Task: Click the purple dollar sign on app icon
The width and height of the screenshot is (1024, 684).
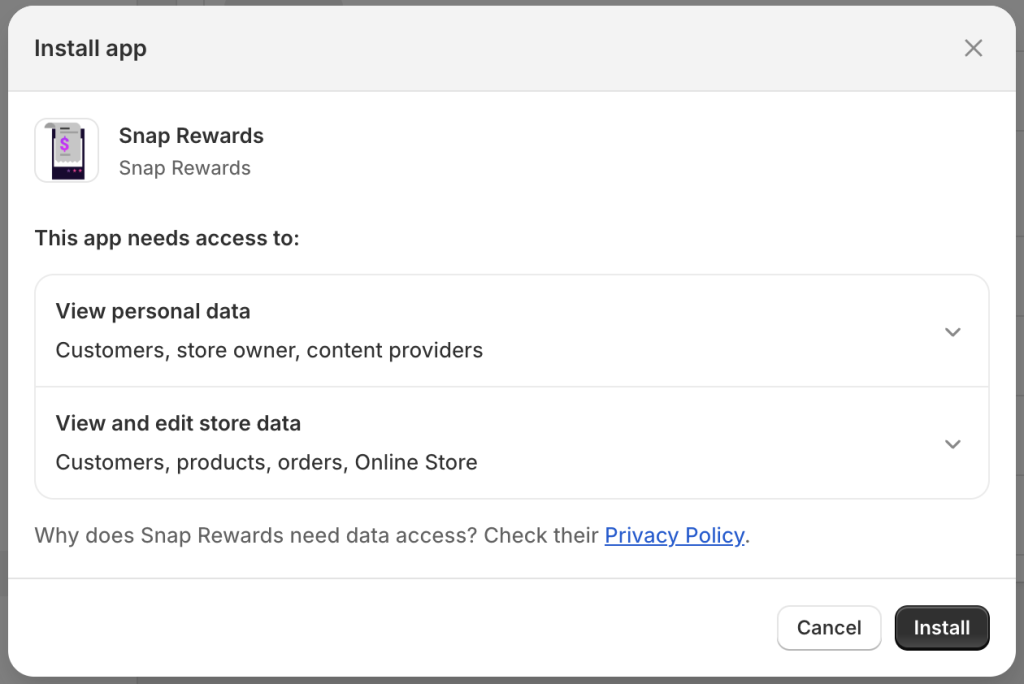Action: tap(65, 144)
